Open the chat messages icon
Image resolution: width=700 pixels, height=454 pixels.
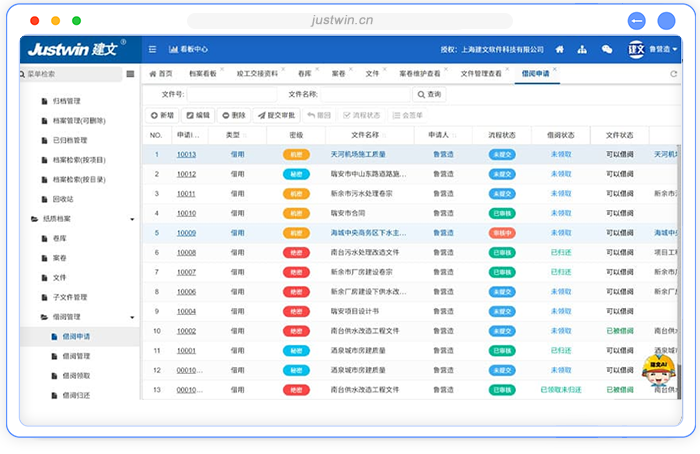pos(606,49)
